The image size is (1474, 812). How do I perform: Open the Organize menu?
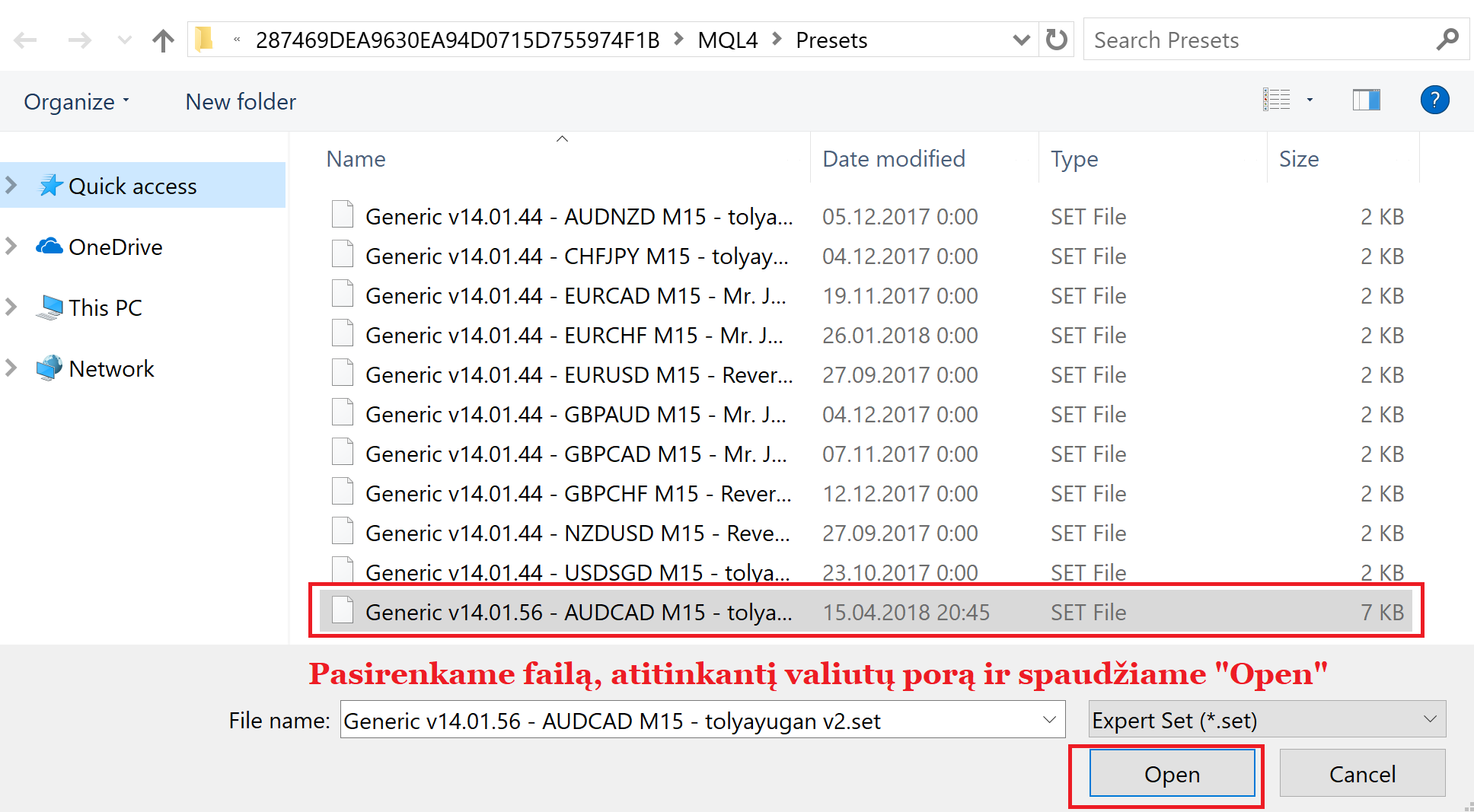coord(77,101)
